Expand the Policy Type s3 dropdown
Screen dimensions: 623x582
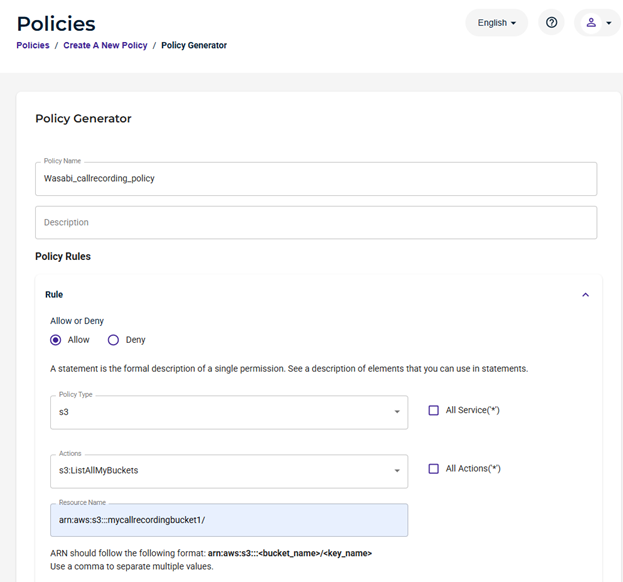(229, 412)
